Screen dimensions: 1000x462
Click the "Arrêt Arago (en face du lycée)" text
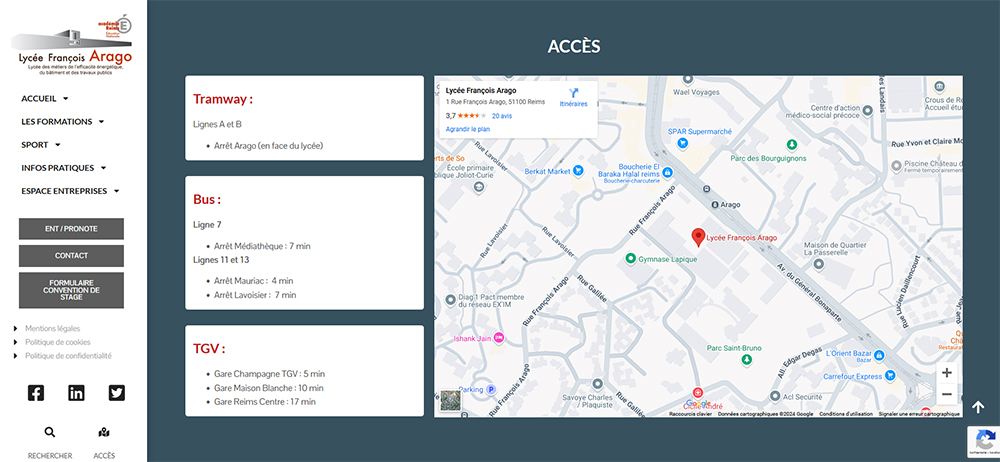pos(268,145)
